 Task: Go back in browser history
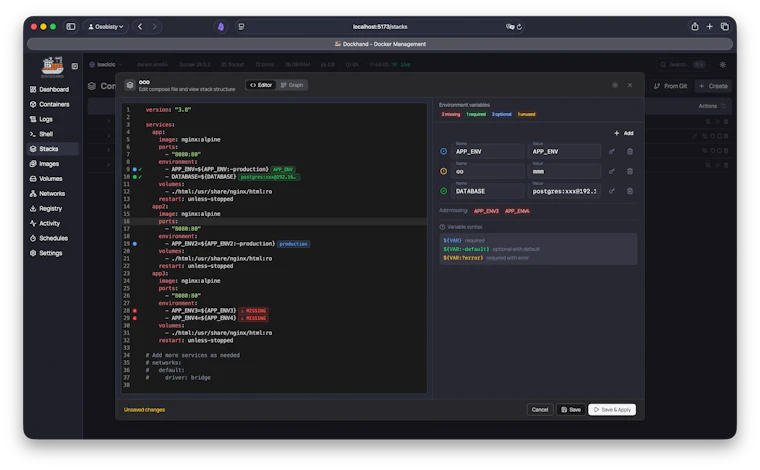click(140, 27)
